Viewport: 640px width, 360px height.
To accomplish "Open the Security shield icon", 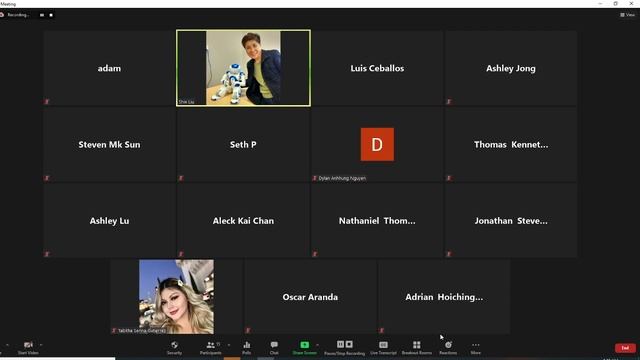I will coord(174,345).
